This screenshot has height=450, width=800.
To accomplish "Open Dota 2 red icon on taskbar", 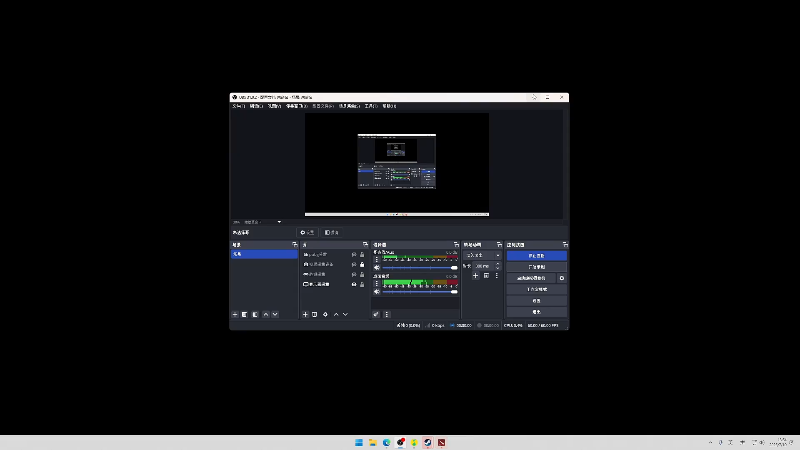I will pos(441,442).
